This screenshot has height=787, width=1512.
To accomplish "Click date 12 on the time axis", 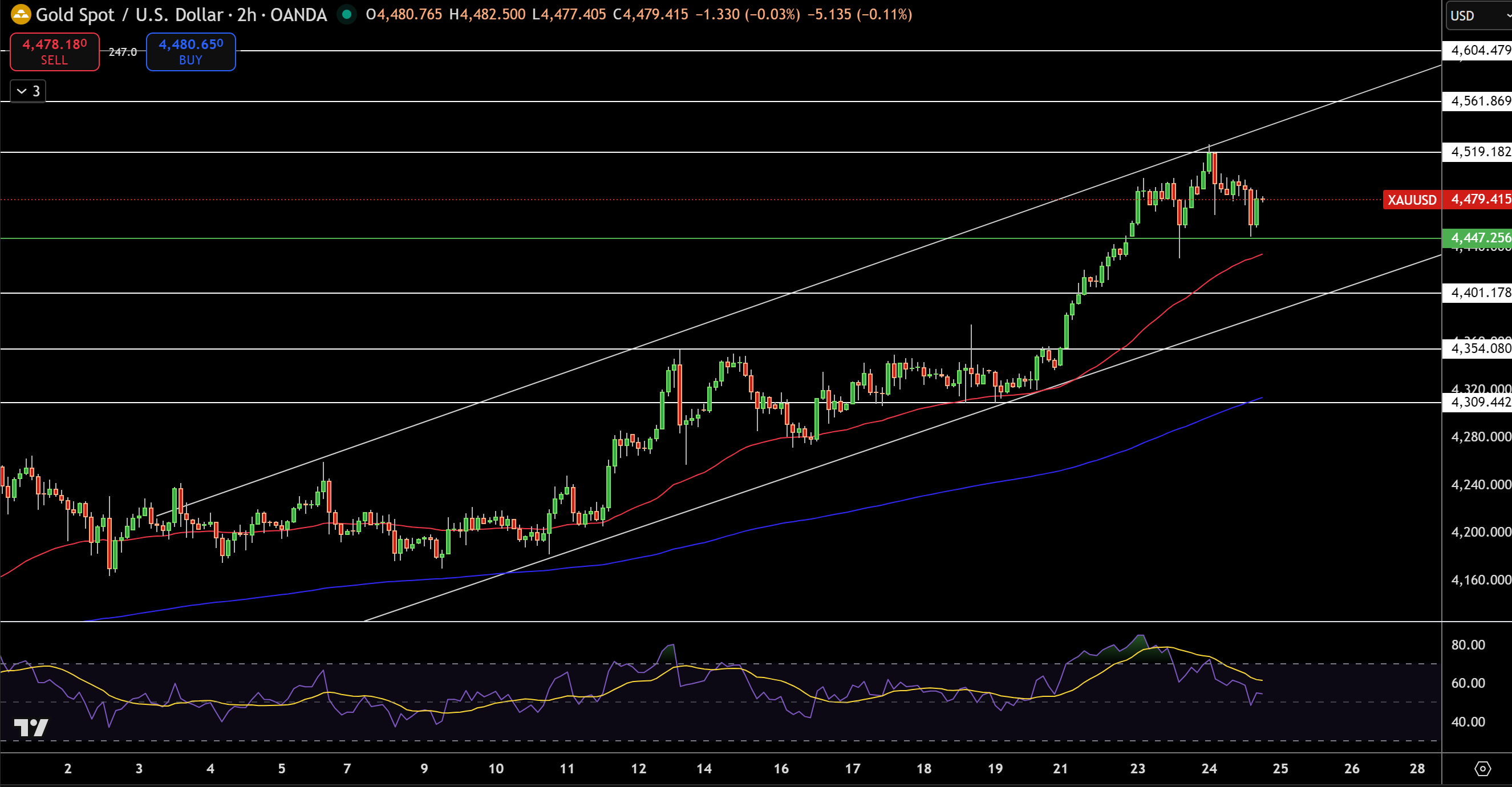I will [638, 768].
